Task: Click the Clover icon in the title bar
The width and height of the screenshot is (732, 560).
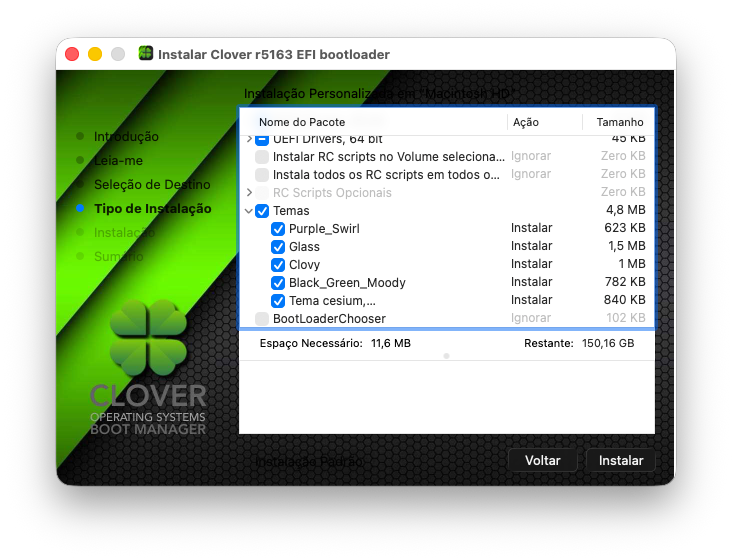Action: tap(146, 53)
